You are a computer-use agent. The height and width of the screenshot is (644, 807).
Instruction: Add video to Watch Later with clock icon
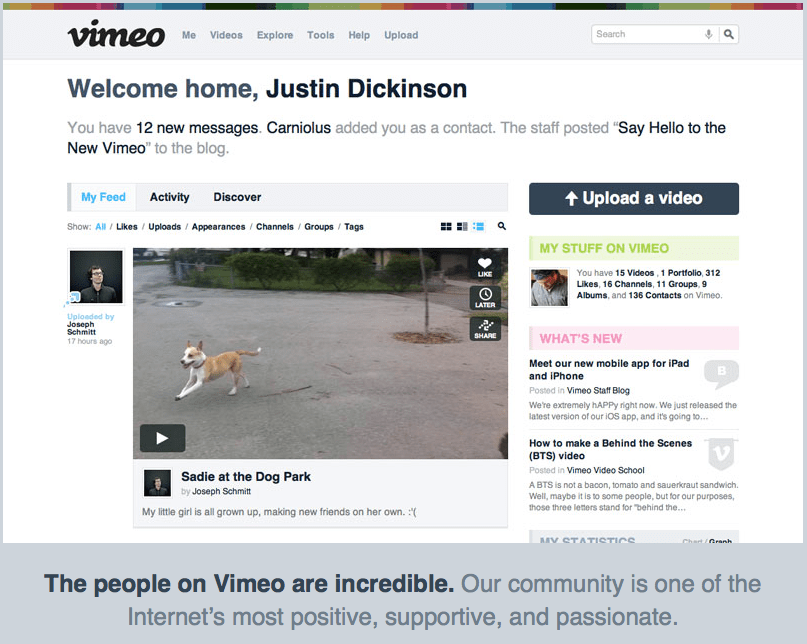(x=485, y=297)
